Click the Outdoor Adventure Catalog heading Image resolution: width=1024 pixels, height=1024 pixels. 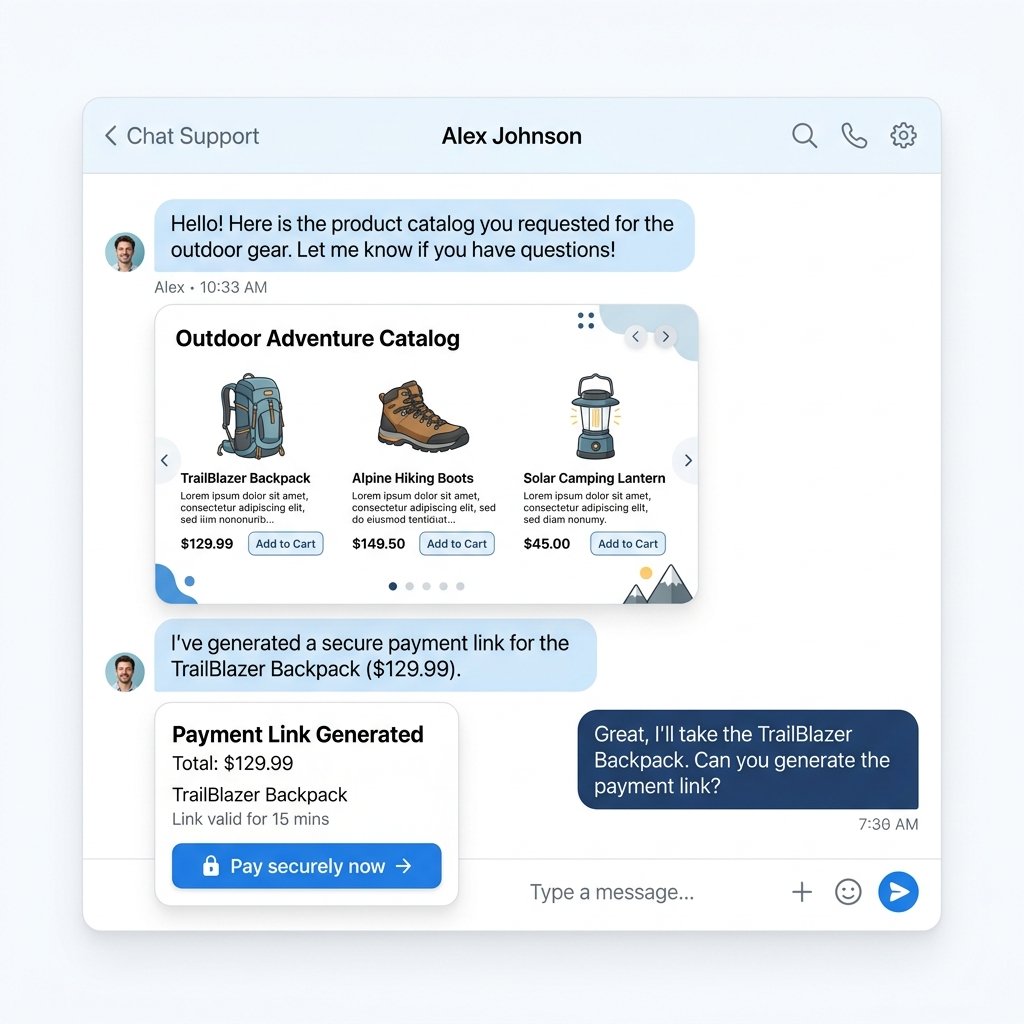317,338
